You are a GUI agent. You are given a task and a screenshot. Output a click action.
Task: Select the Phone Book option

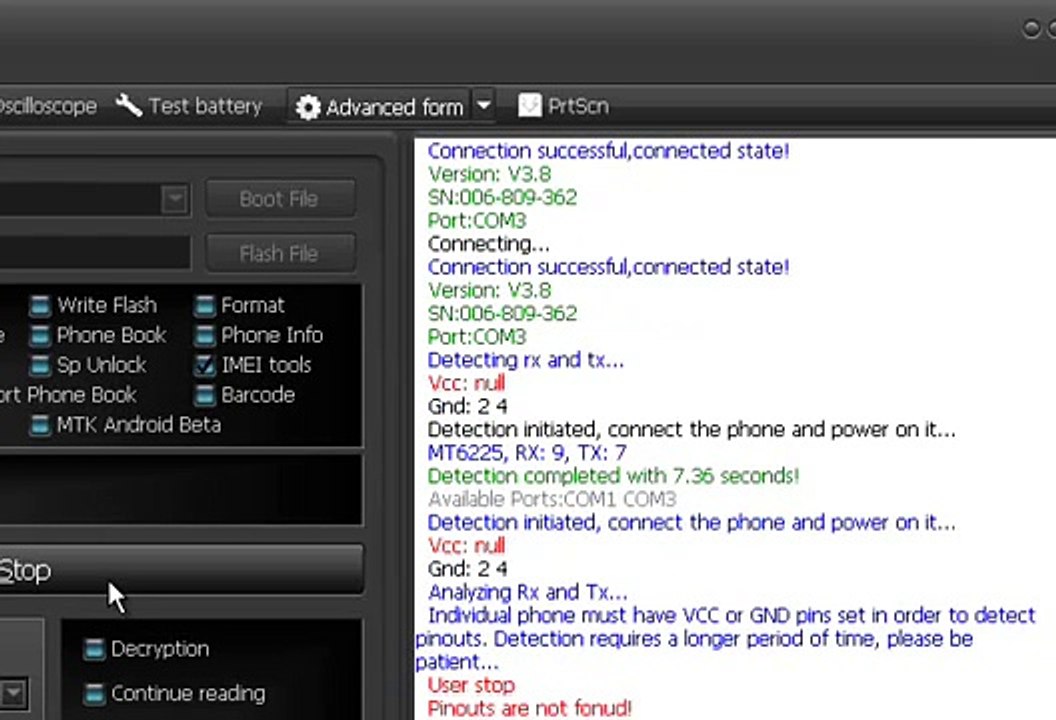click(98, 335)
